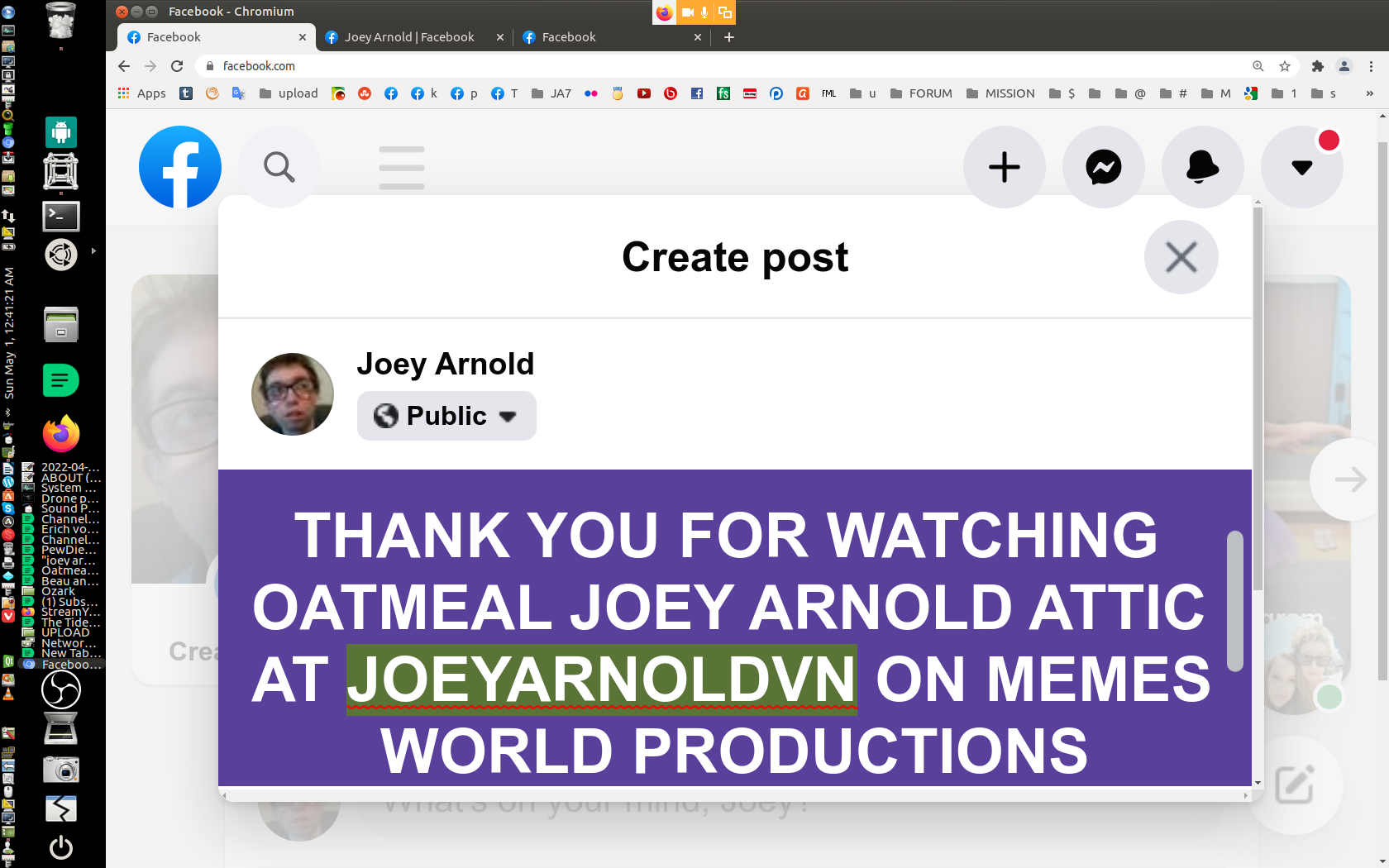Click the screen-share indicator on title bar
Screen dimensions: 1389x868
point(724,12)
